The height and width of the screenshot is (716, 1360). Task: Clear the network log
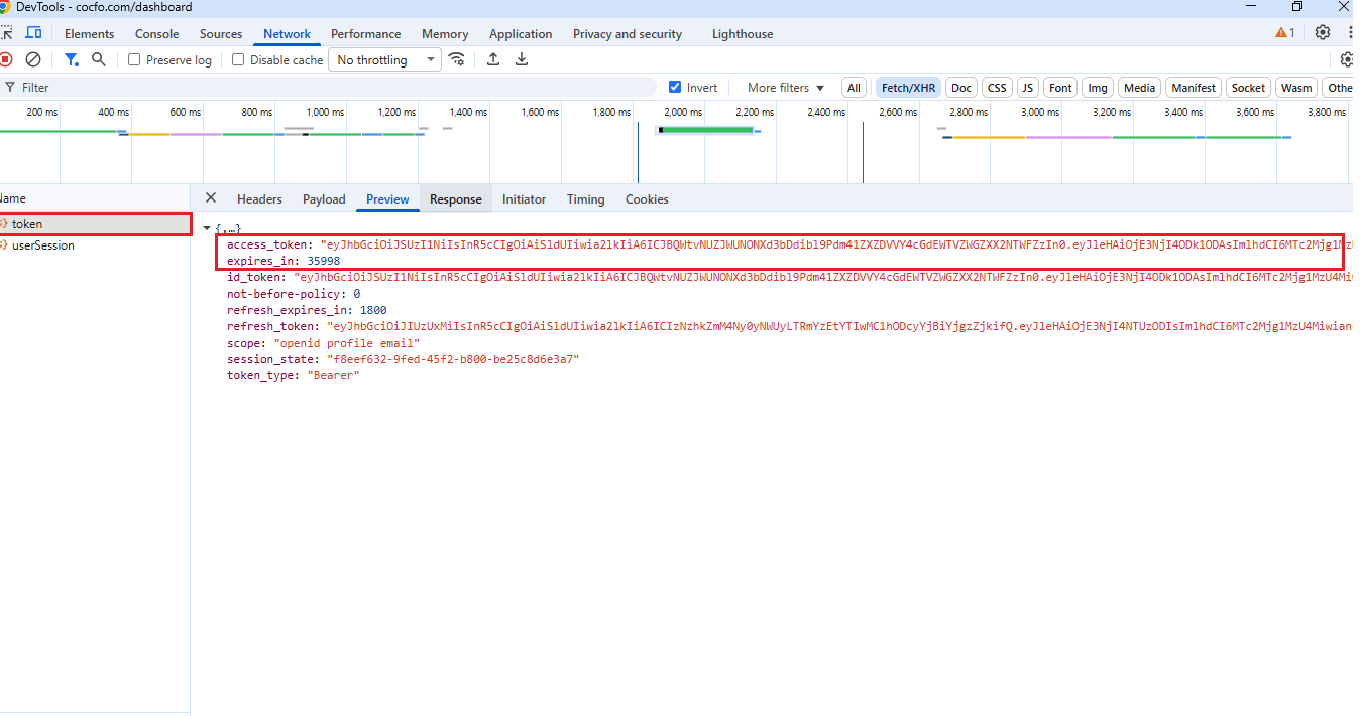coord(33,59)
